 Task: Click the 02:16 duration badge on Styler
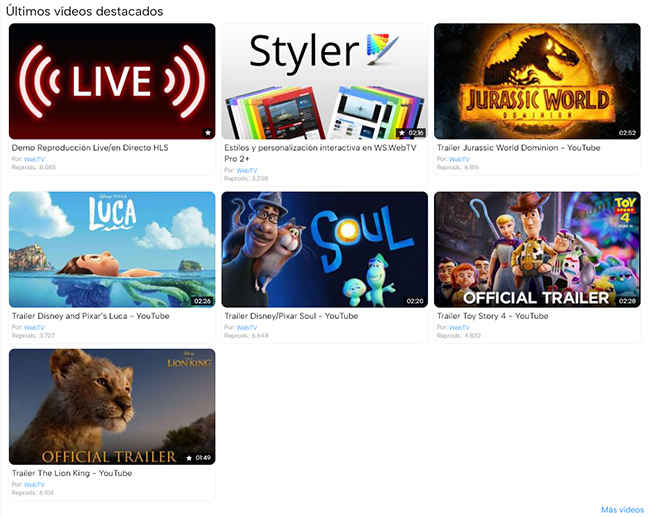click(x=416, y=133)
